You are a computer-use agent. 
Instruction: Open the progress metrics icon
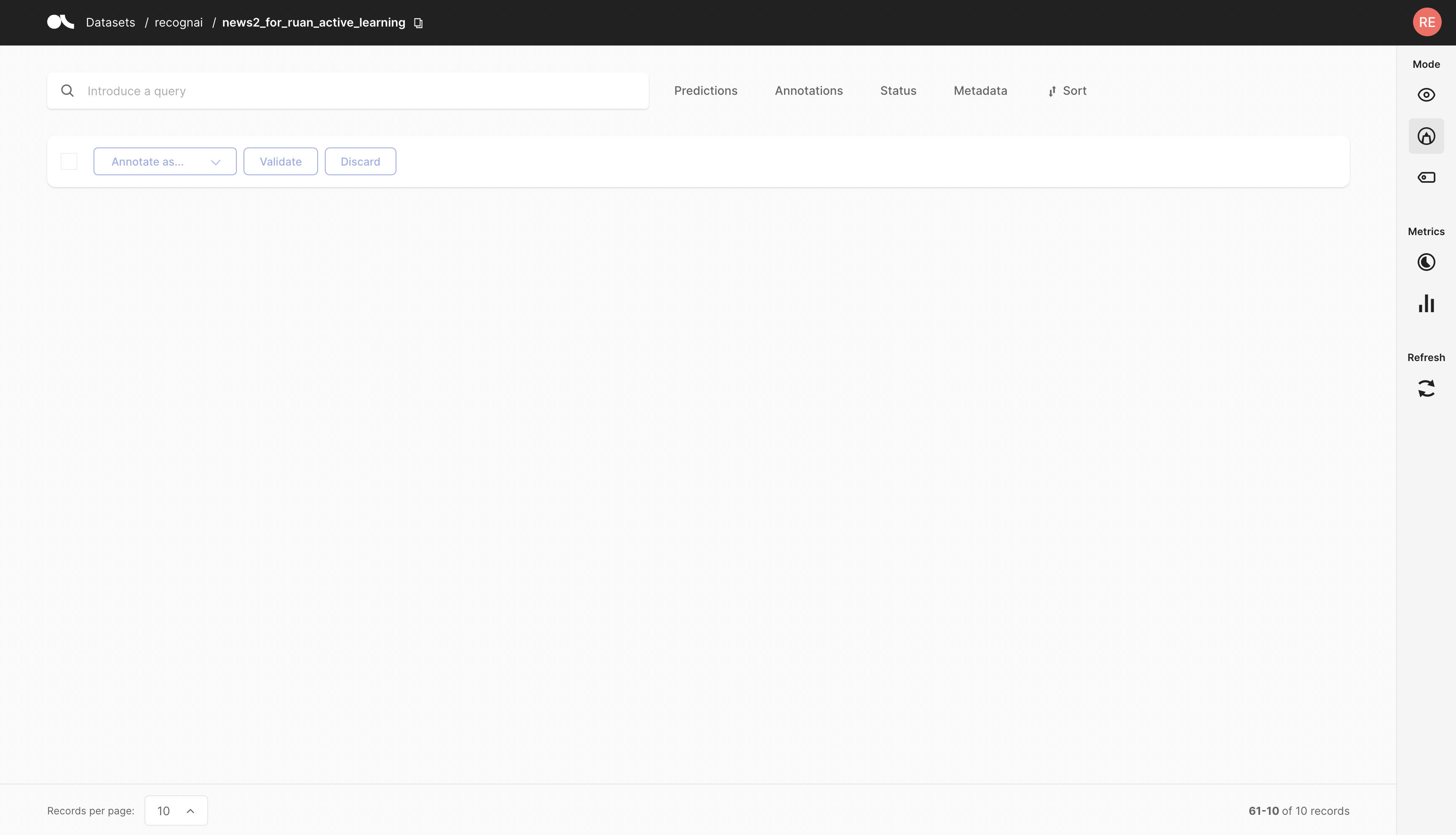tap(1426, 262)
